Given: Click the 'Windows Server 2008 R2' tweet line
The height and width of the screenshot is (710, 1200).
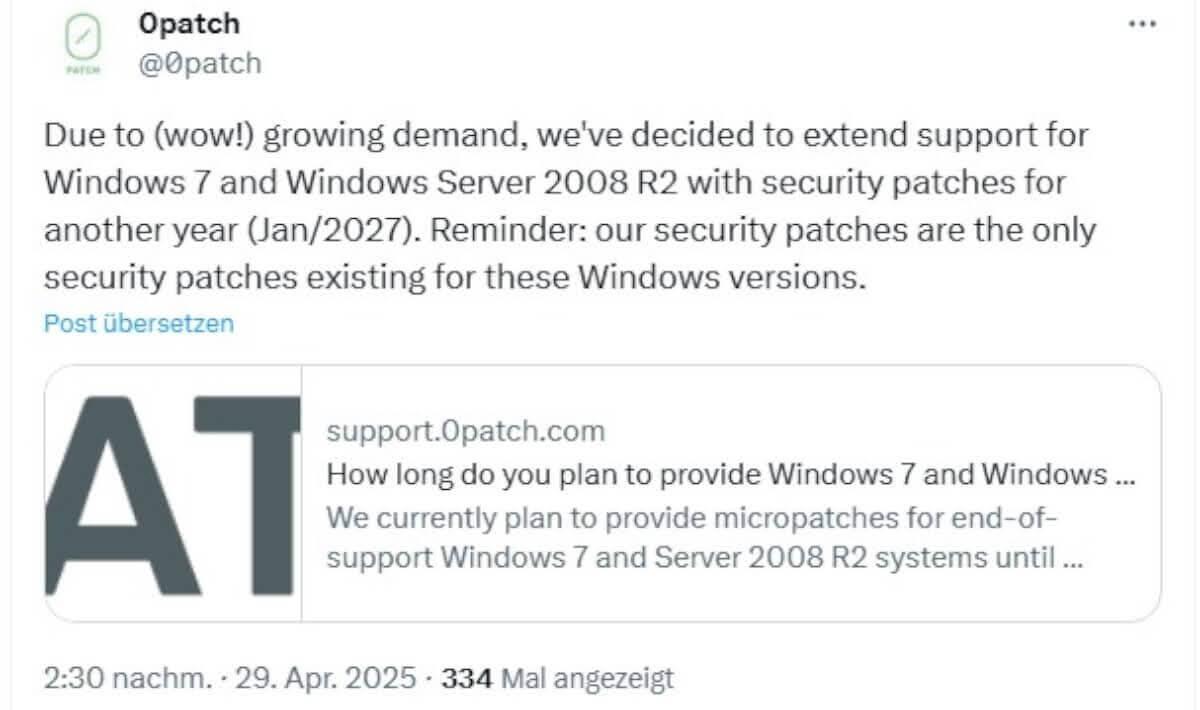Looking at the screenshot, I should click(555, 183).
